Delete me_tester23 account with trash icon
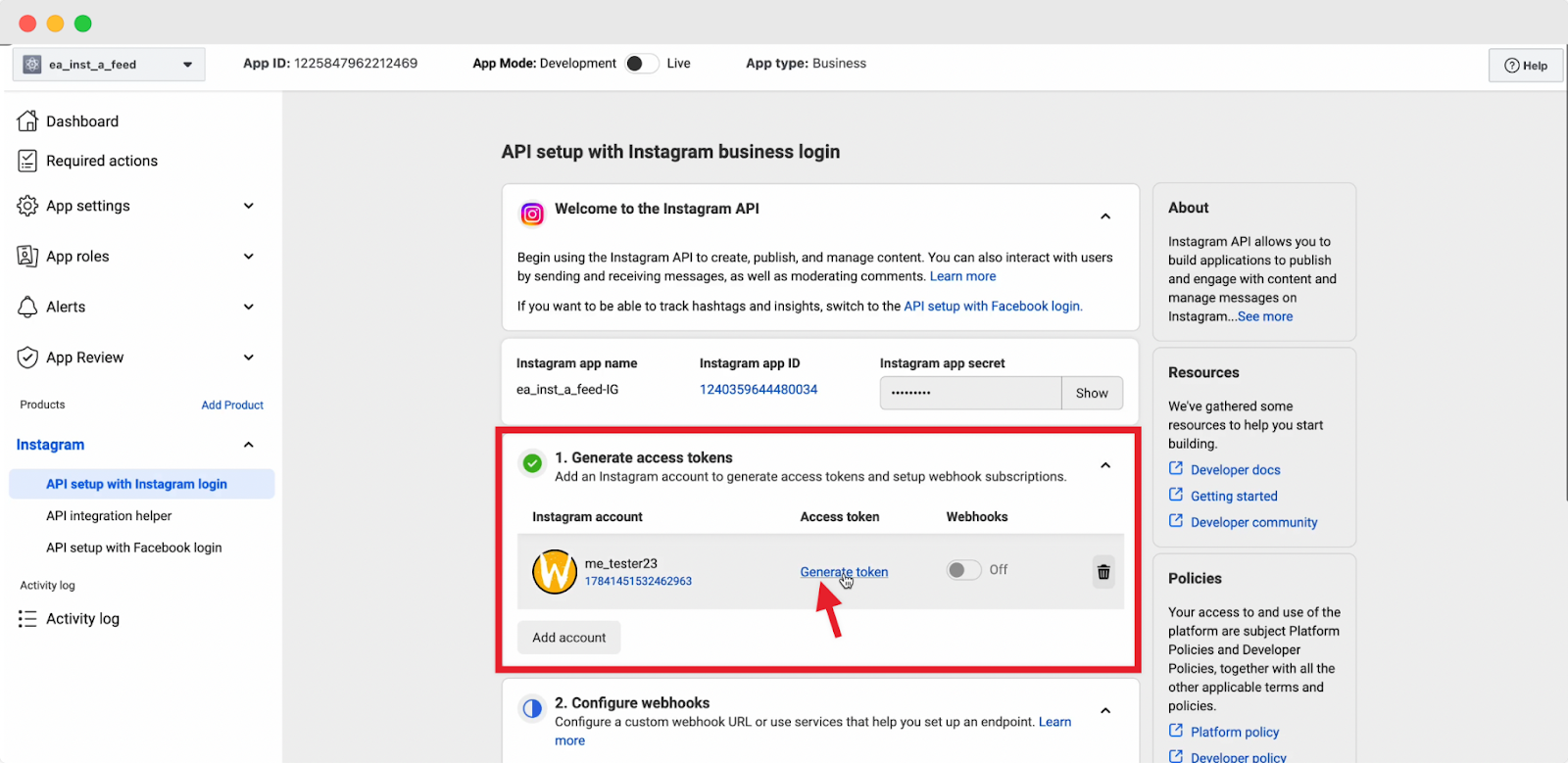 pyautogui.click(x=1103, y=572)
